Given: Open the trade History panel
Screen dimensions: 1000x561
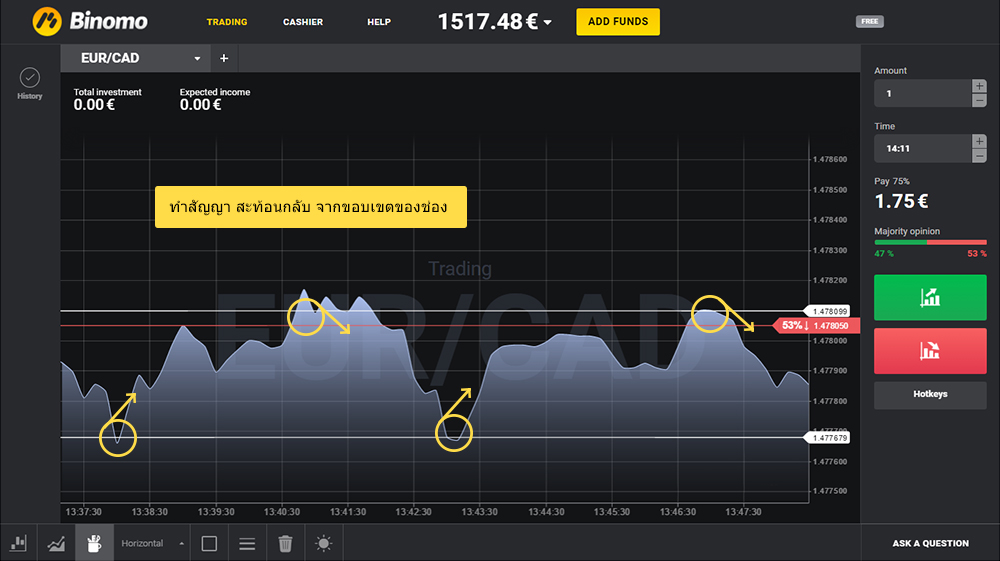Looking at the screenshot, I should [x=30, y=83].
